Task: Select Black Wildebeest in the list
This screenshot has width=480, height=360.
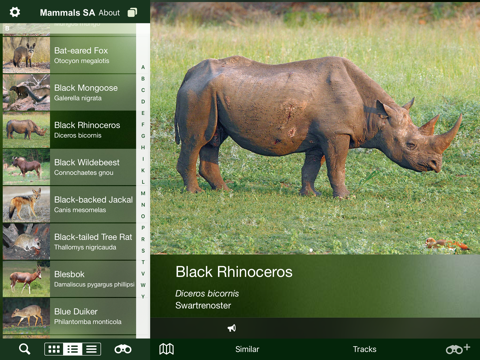Action: click(69, 167)
